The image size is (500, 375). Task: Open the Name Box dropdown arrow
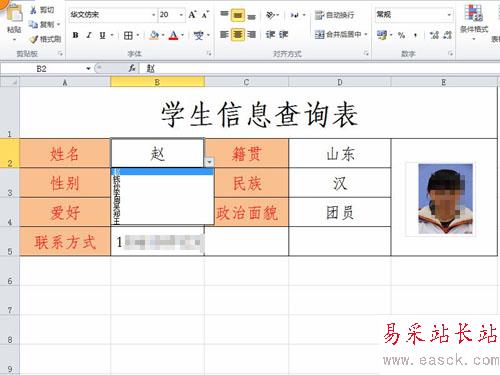(88, 69)
